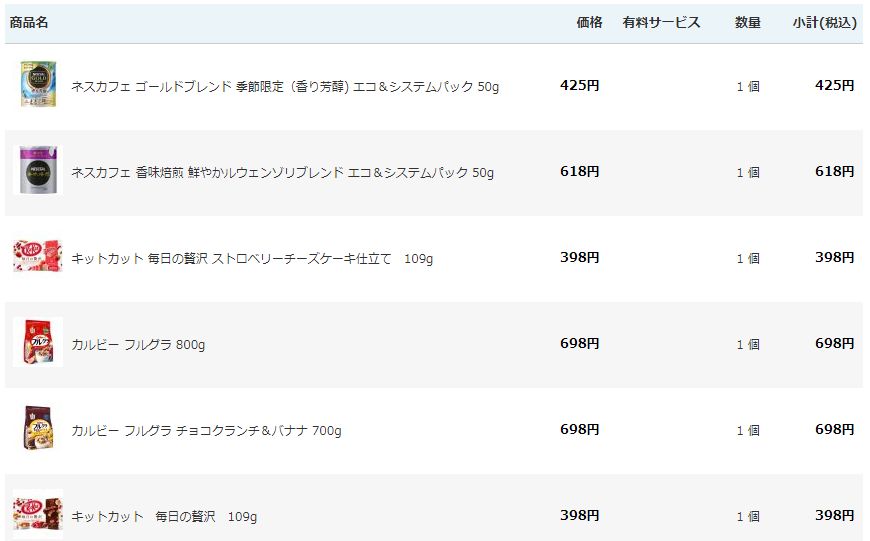This screenshot has height=541, width=870.
Task: Click the 618円 subtotal for 香味焙煎
Action: 834,172
